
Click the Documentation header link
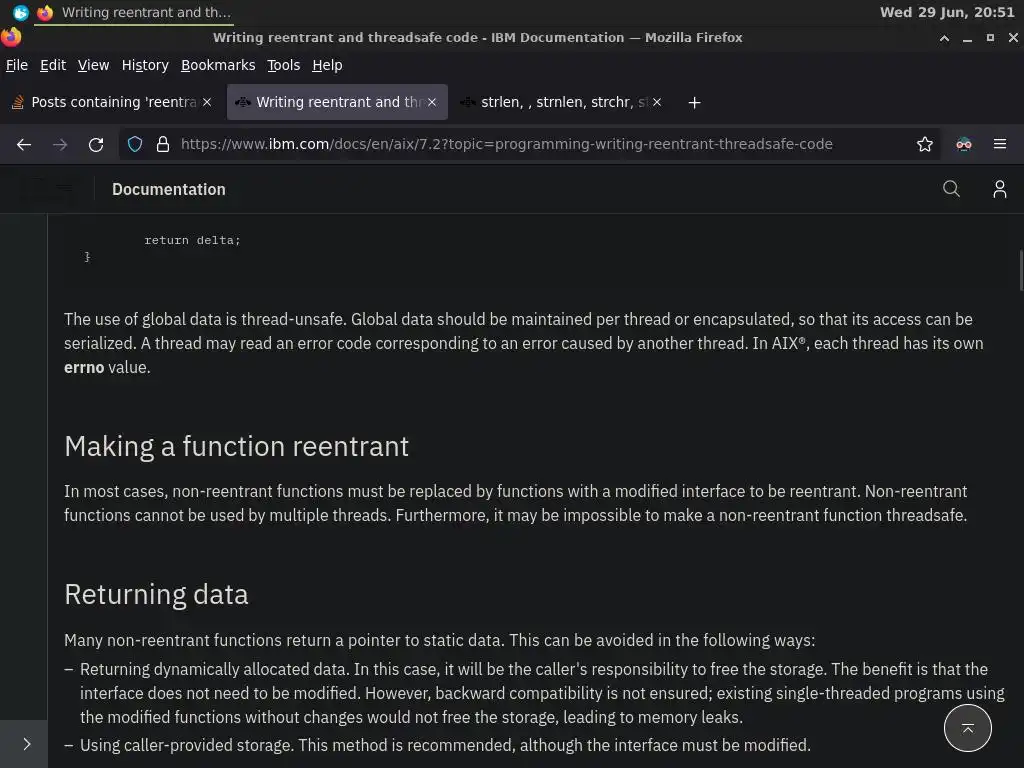(x=169, y=189)
